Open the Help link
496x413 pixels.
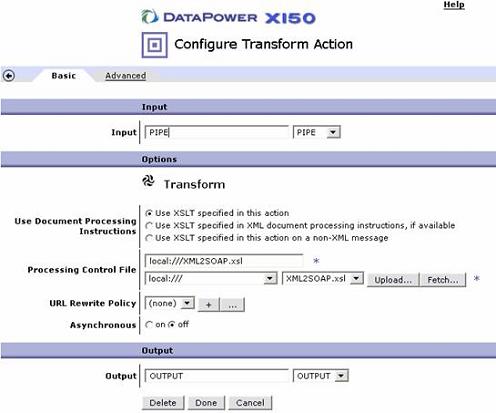(454, 5)
